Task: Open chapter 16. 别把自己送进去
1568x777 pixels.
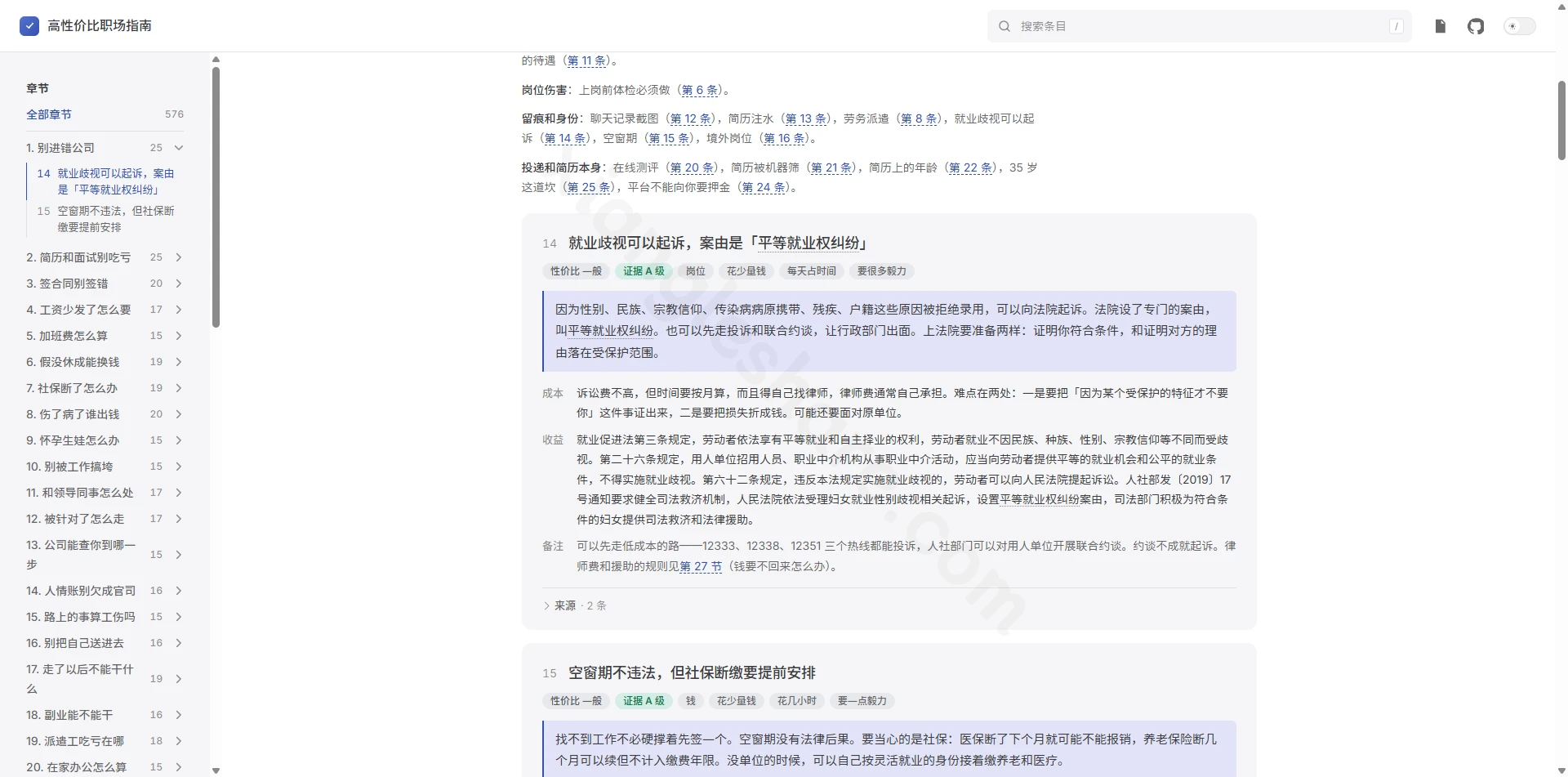Action: (75, 643)
